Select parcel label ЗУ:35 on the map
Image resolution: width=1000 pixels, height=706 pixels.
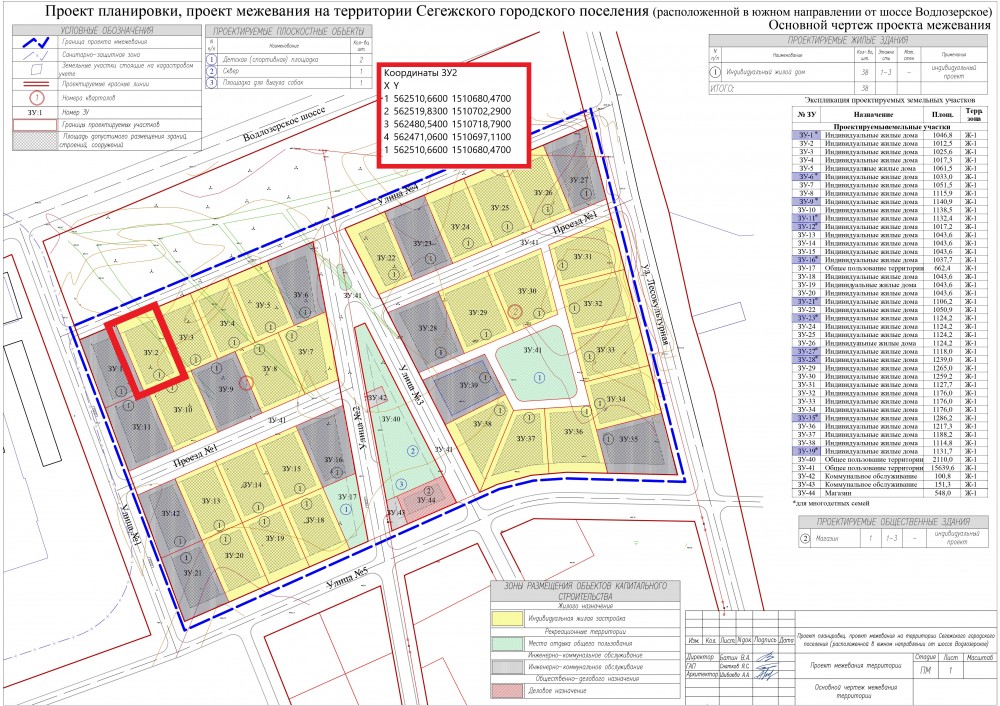[628, 439]
